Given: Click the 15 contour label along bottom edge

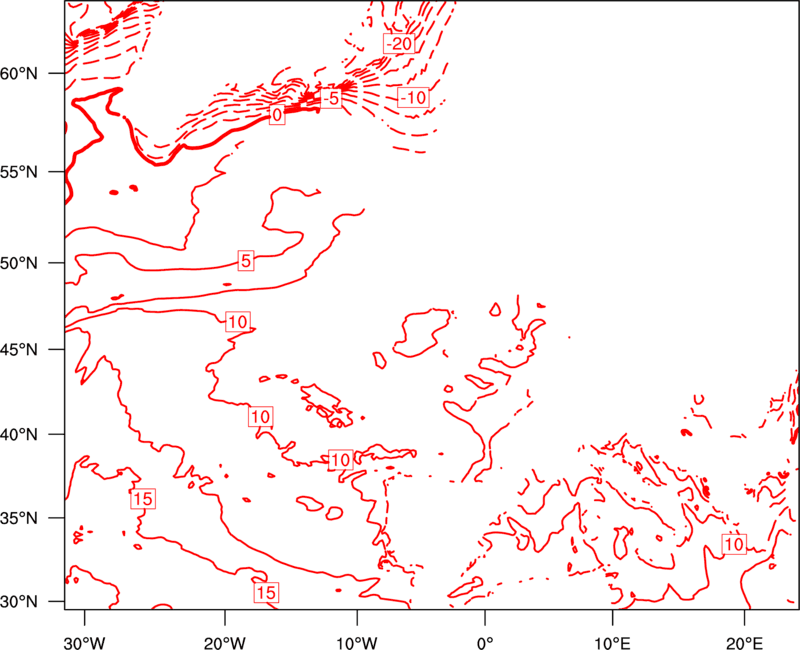Looking at the screenshot, I should click(x=266, y=592).
